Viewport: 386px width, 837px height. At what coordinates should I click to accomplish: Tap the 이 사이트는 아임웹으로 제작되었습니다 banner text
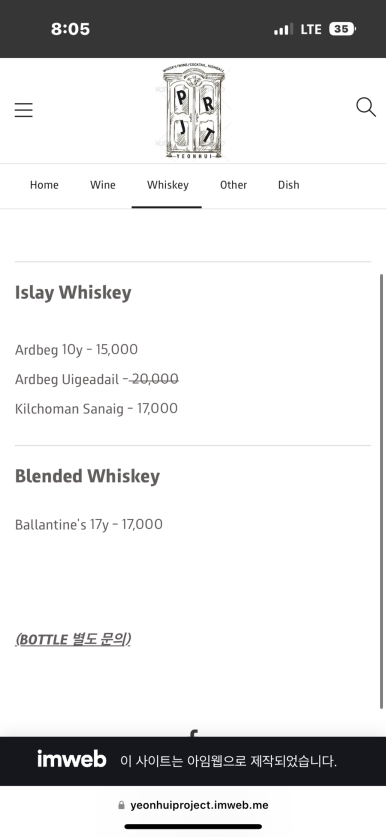[228, 761]
